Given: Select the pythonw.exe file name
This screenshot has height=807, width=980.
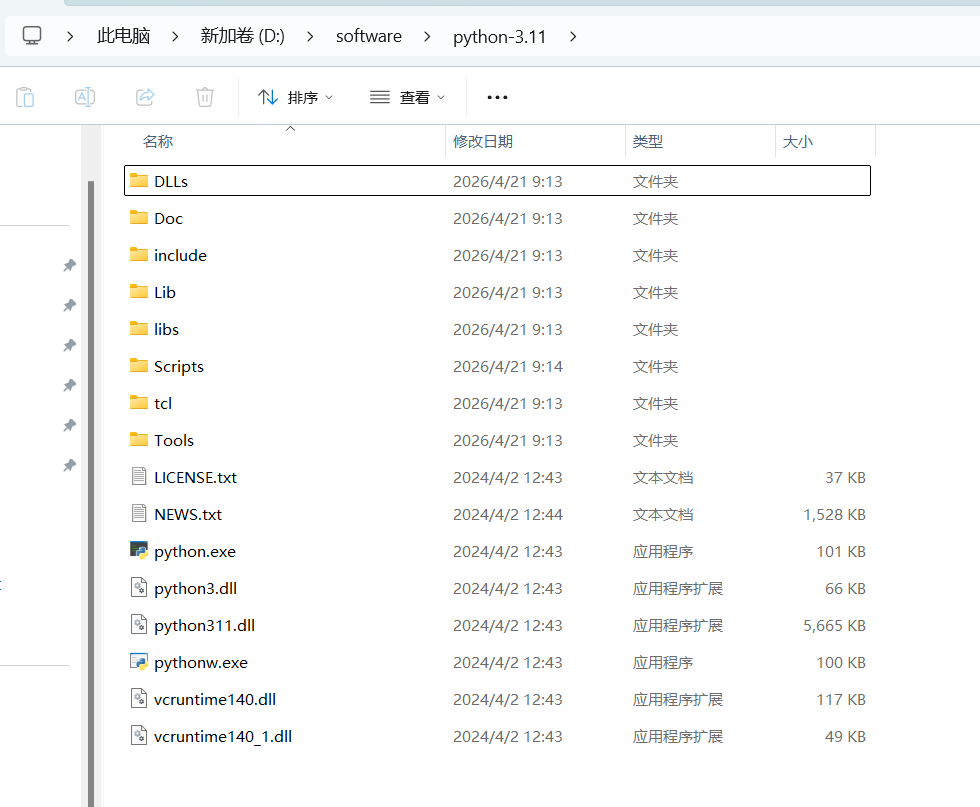Looking at the screenshot, I should (x=201, y=662).
